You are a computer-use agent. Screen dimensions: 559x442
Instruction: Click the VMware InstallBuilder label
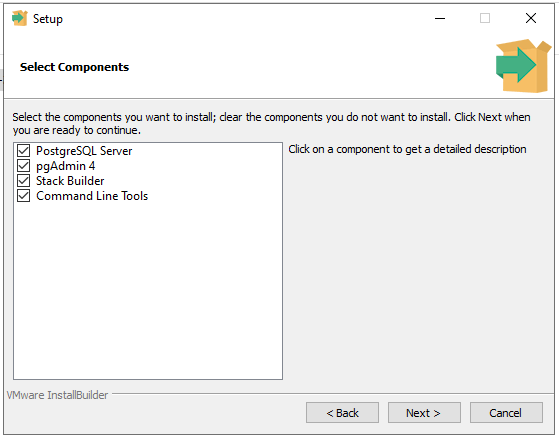[57, 395]
